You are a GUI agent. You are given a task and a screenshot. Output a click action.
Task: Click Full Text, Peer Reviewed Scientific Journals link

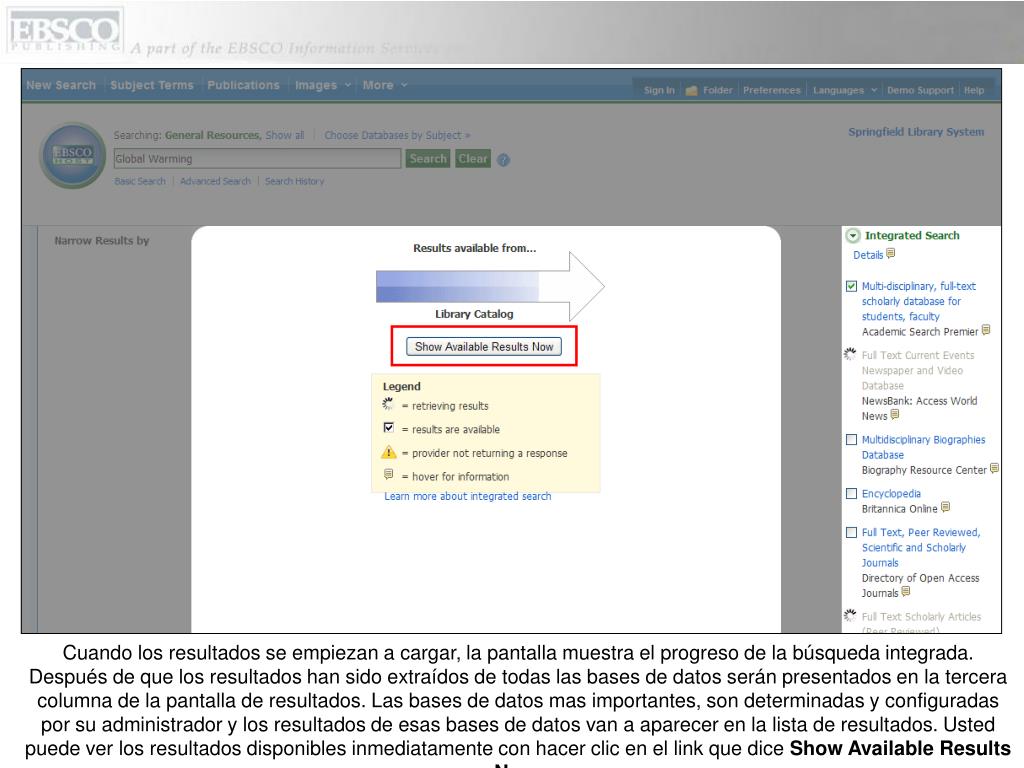921,547
